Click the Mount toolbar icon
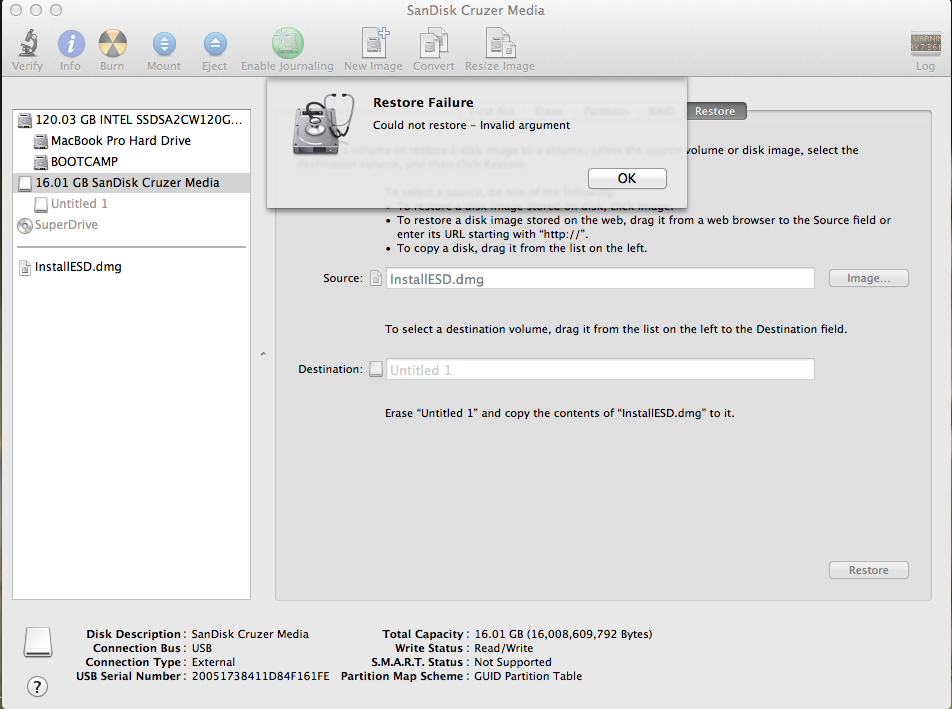 (x=164, y=44)
